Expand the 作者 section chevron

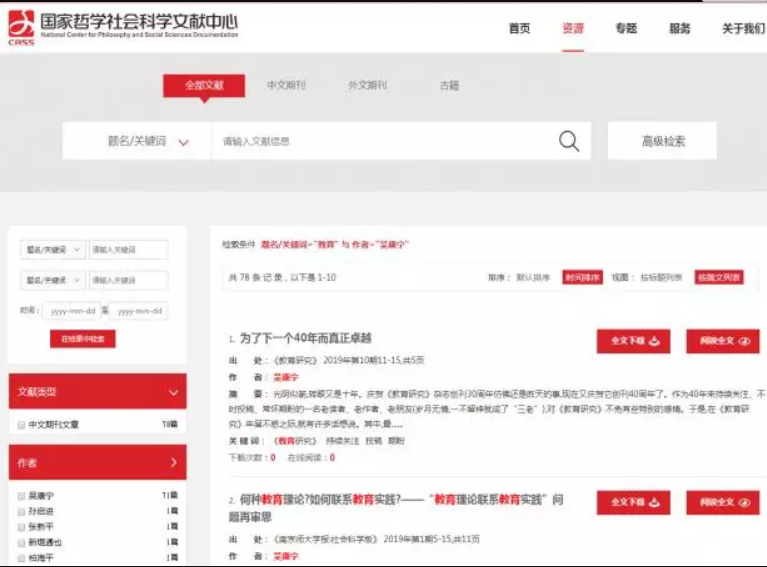coord(174,462)
